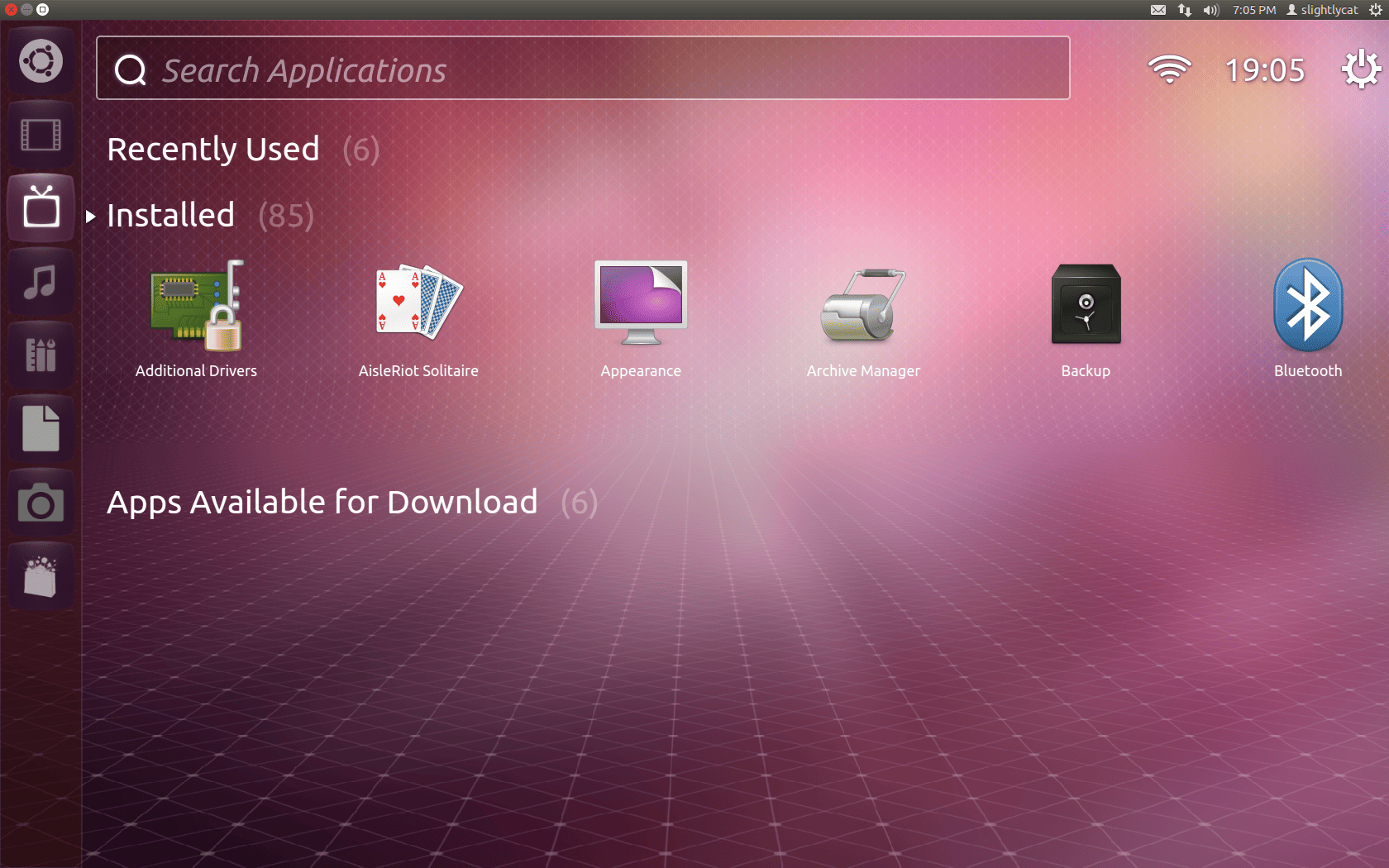Open the Ubuntu dash home icon
Viewport: 1389px width, 868px height.
[x=41, y=60]
